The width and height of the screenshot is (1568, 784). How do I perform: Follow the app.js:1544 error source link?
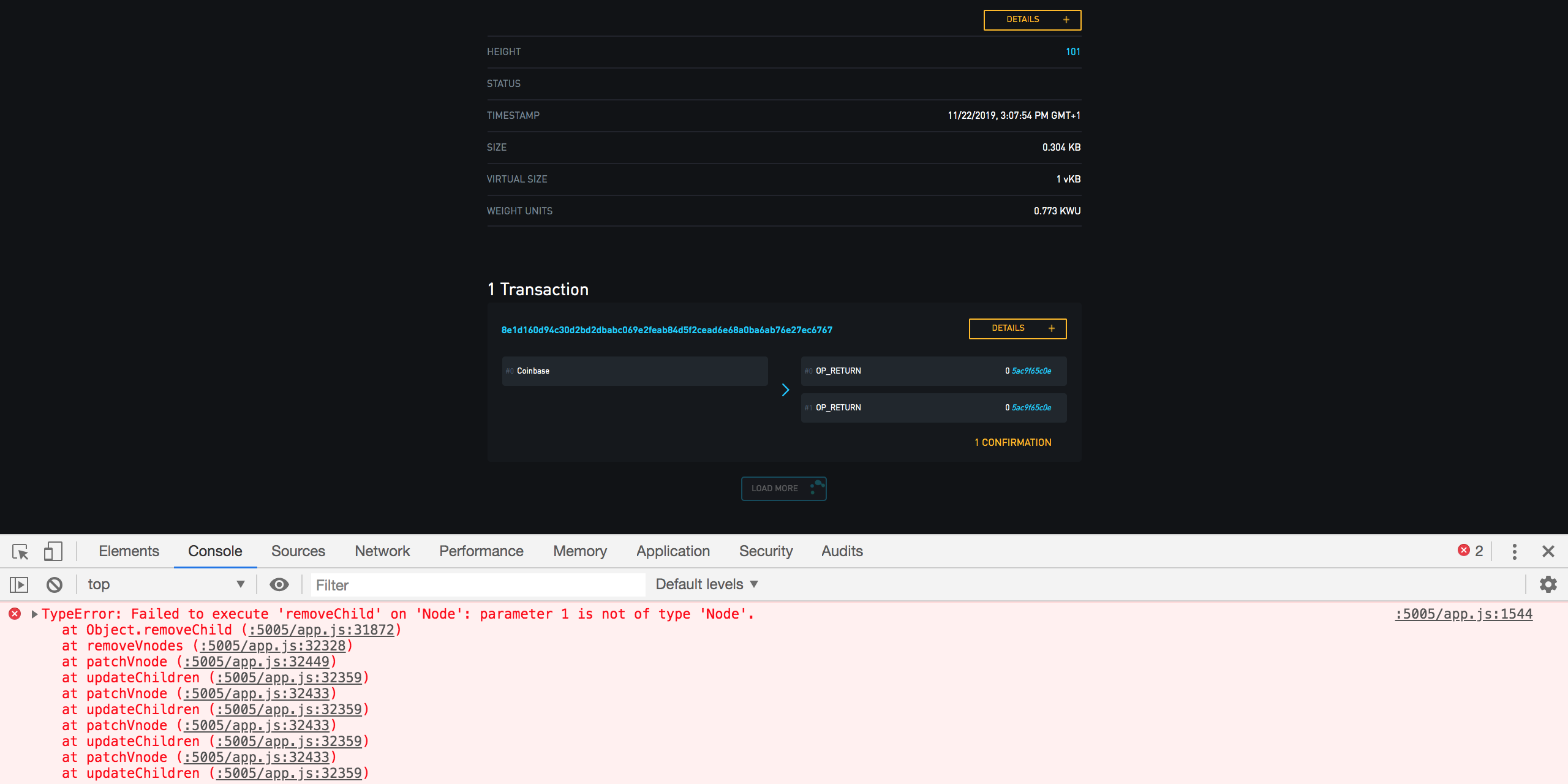click(1463, 613)
